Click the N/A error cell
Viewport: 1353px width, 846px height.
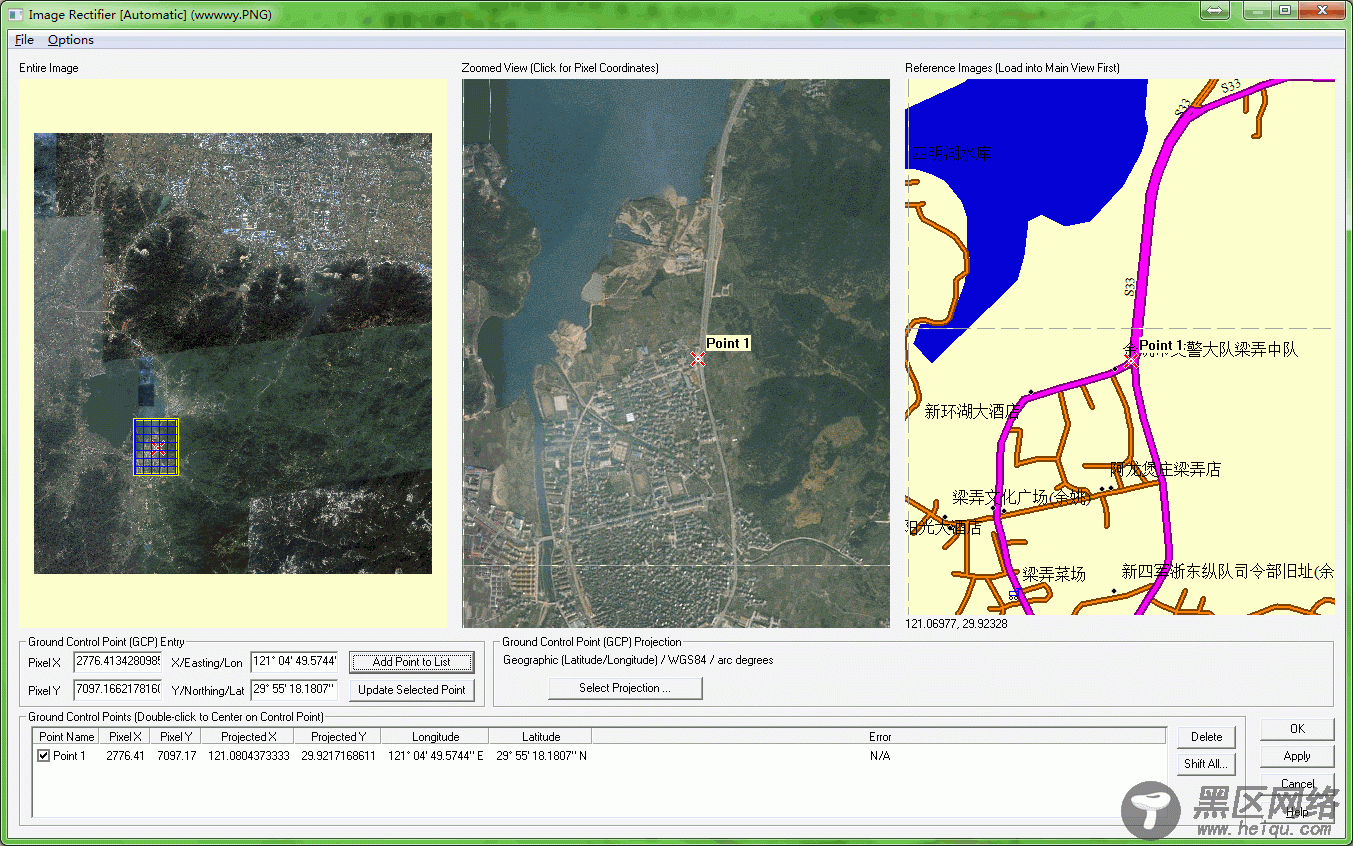879,756
